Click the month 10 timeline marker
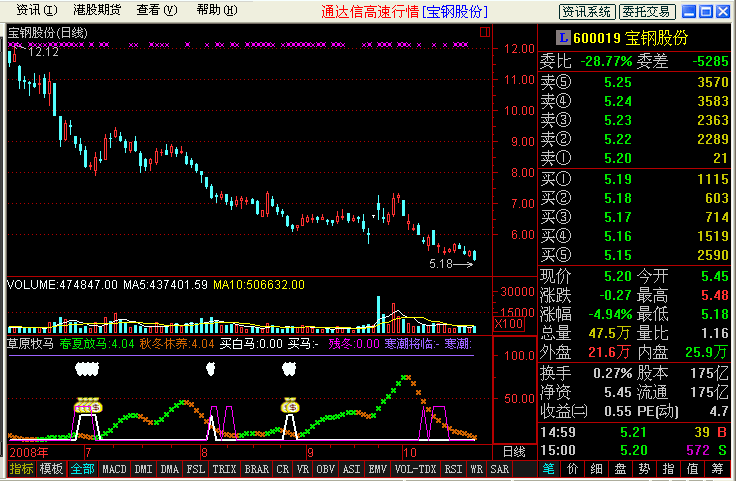The height and width of the screenshot is (481, 736). click(x=409, y=452)
